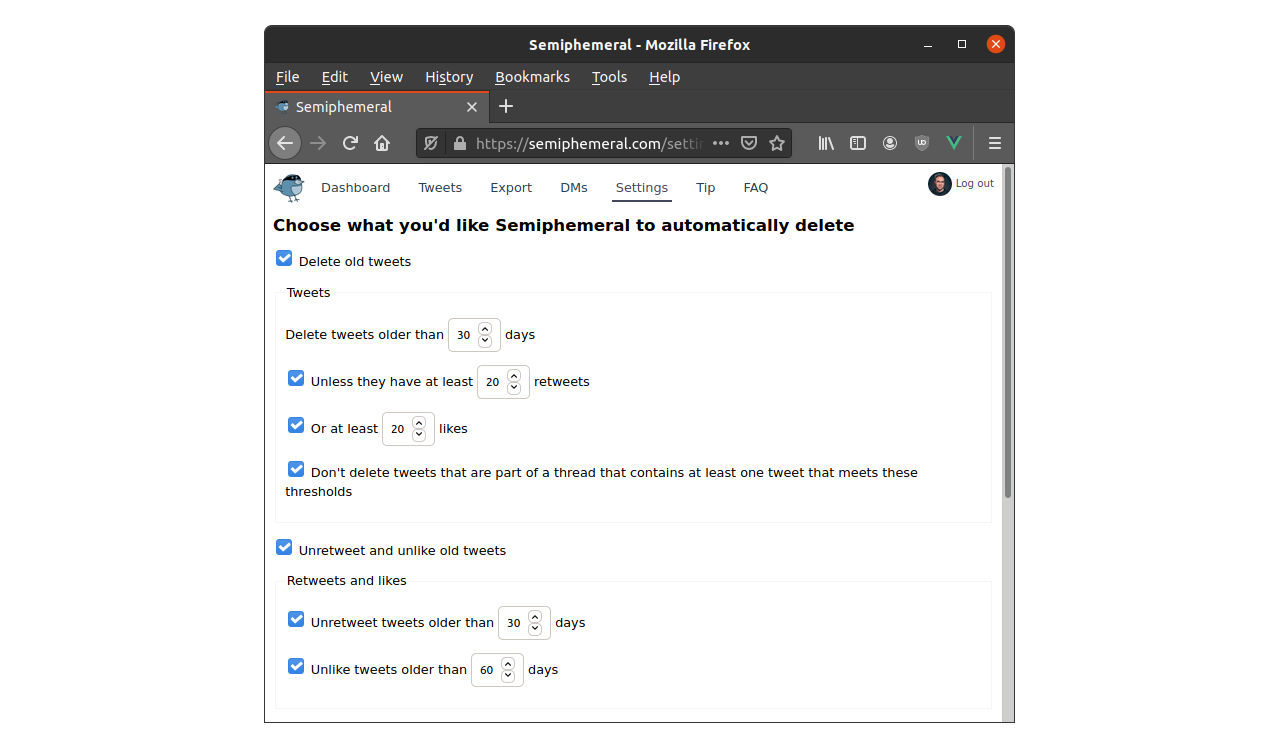Toggle the 'Or at least' likes checkbox
1280x750 pixels.
[296, 425]
